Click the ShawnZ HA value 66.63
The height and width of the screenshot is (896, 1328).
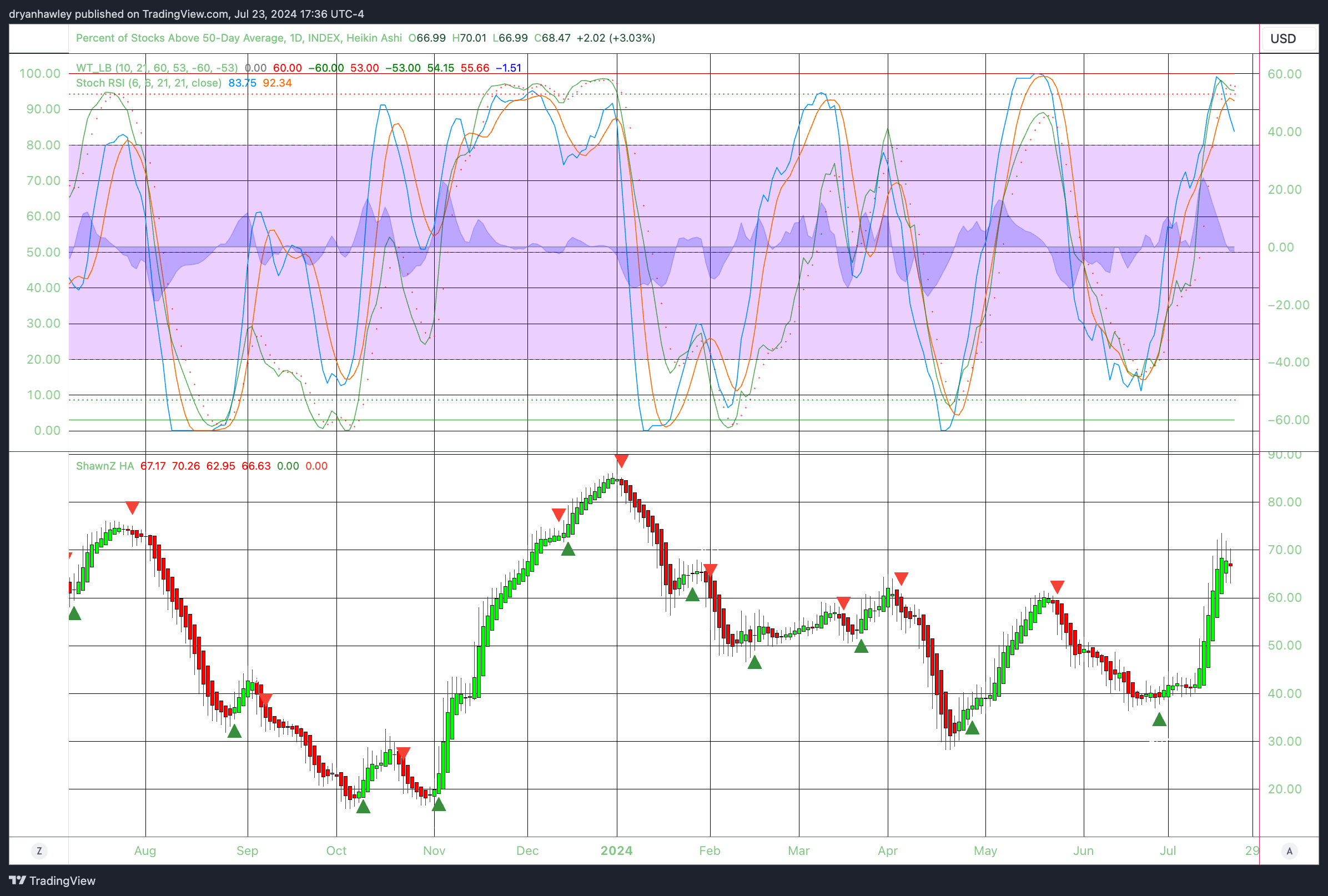256,466
